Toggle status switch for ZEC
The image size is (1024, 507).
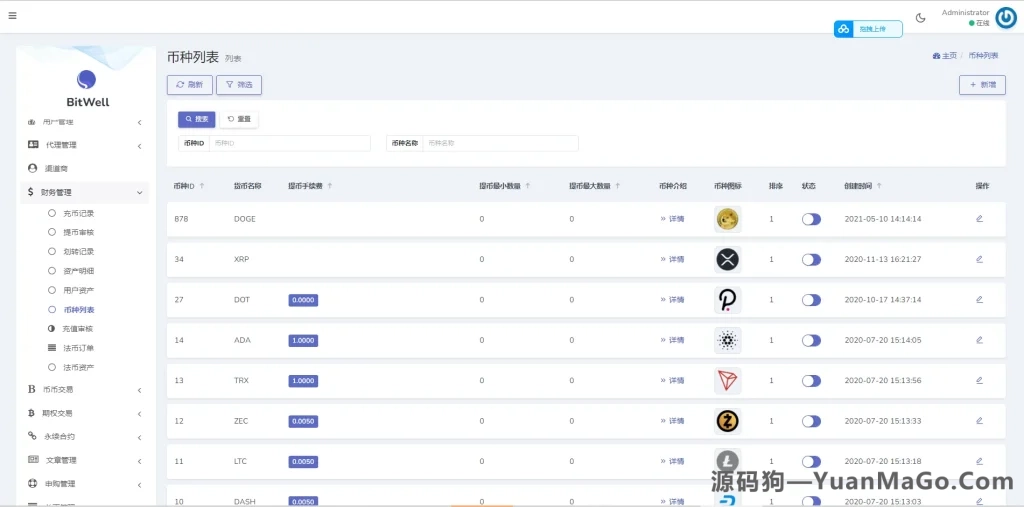coord(811,421)
